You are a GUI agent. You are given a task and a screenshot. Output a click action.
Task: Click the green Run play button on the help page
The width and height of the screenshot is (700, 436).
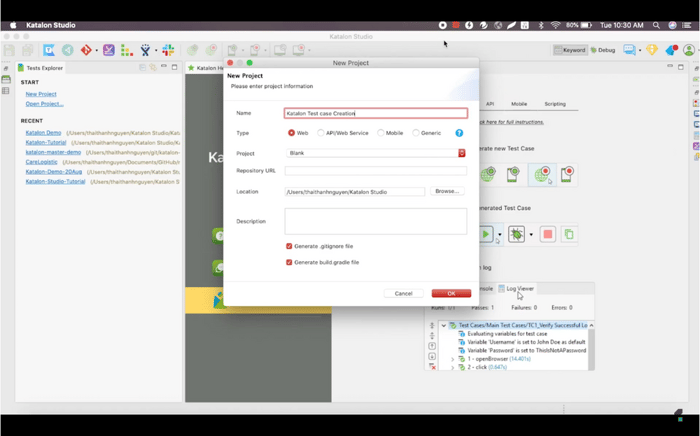pos(486,234)
